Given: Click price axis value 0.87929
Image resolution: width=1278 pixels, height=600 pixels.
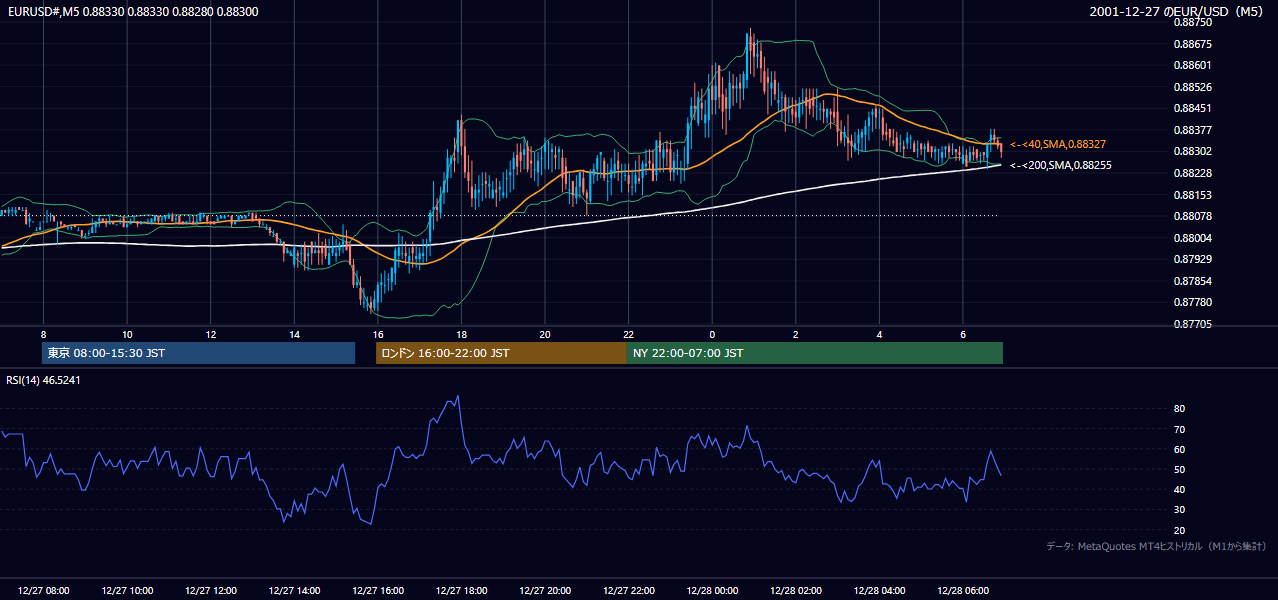Looking at the screenshot, I should tap(1193, 259).
